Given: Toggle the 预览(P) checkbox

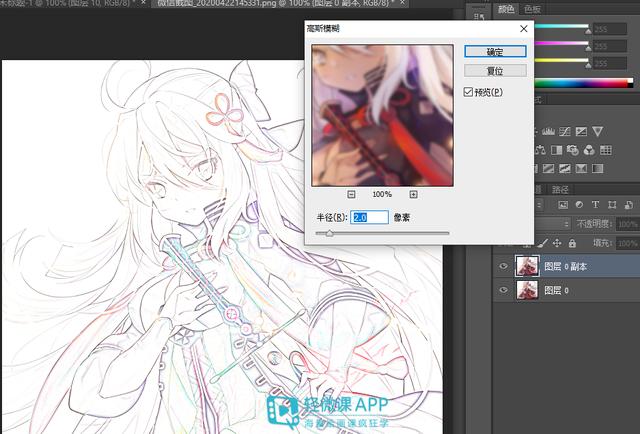Looking at the screenshot, I should [x=468, y=92].
